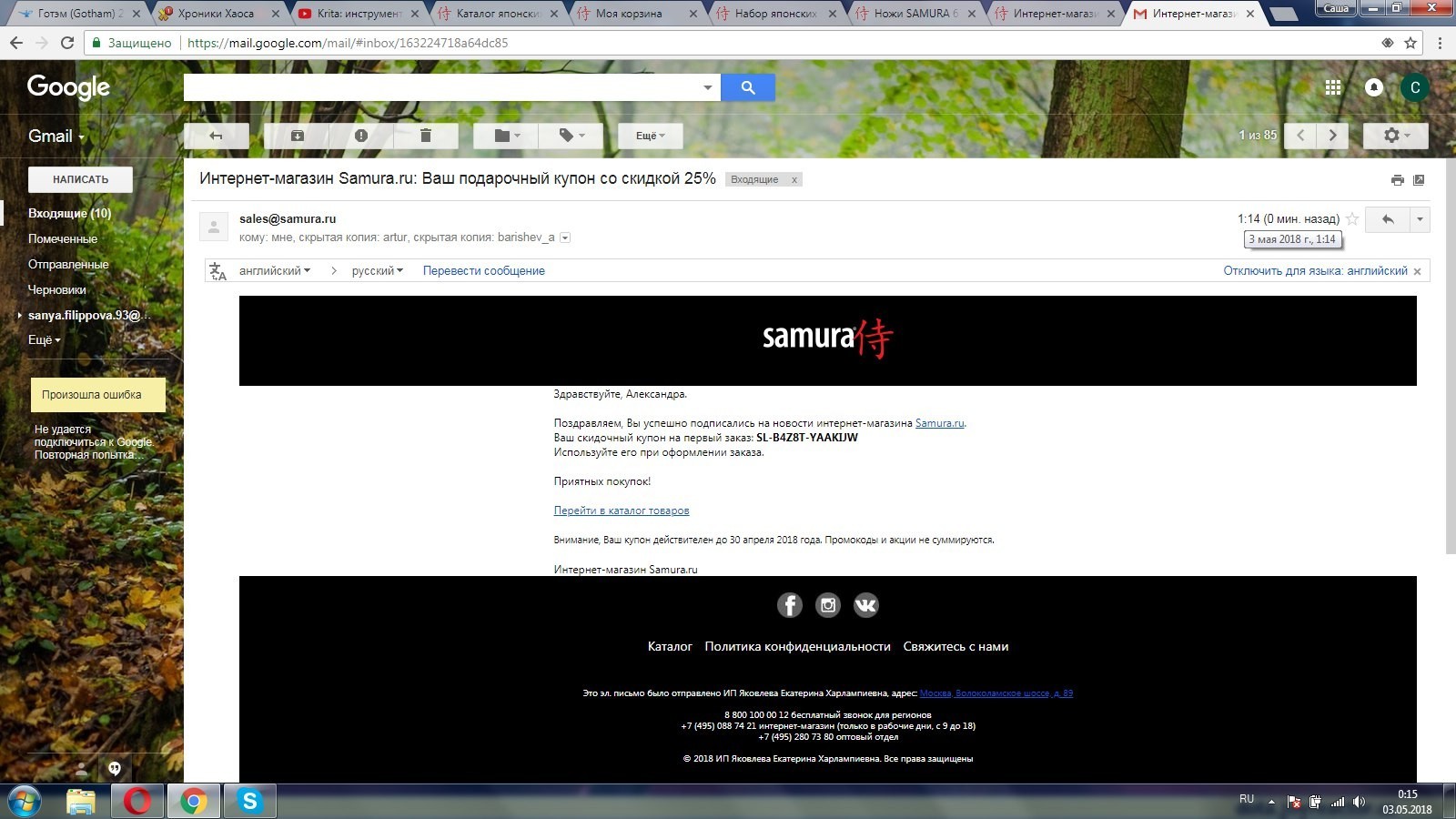Click Перевести сообщение link

(x=484, y=270)
